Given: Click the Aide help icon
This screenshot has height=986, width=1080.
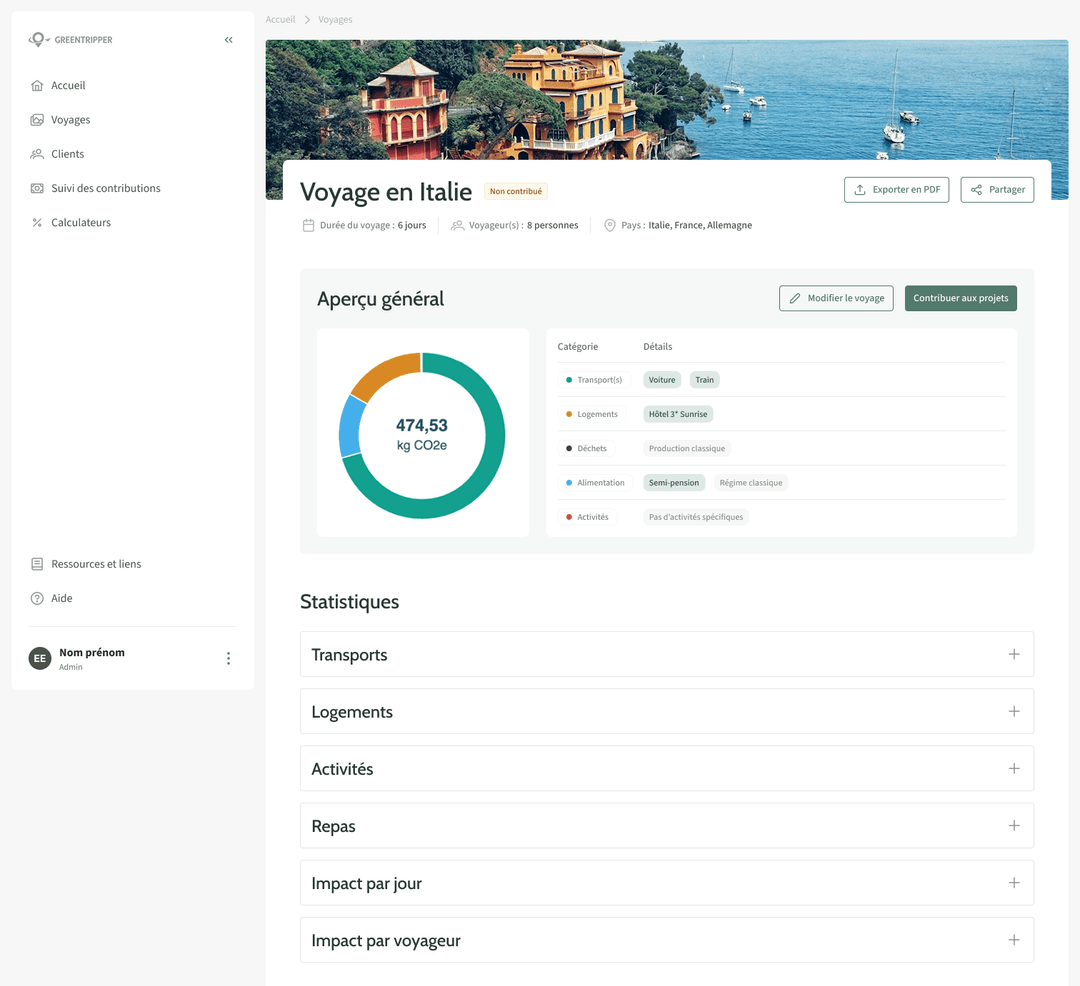Looking at the screenshot, I should [37, 598].
